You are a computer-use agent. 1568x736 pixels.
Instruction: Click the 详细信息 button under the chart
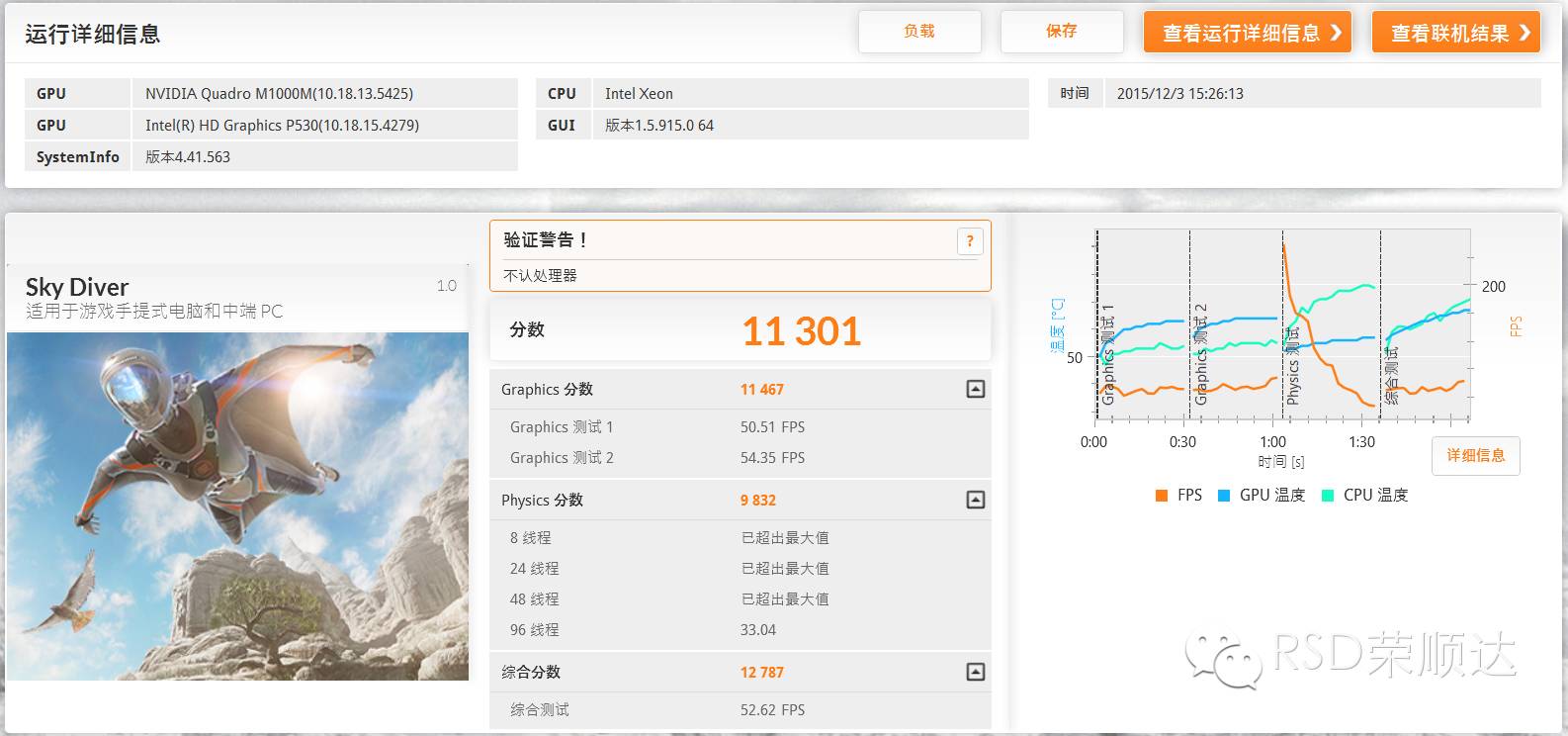(1476, 455)
